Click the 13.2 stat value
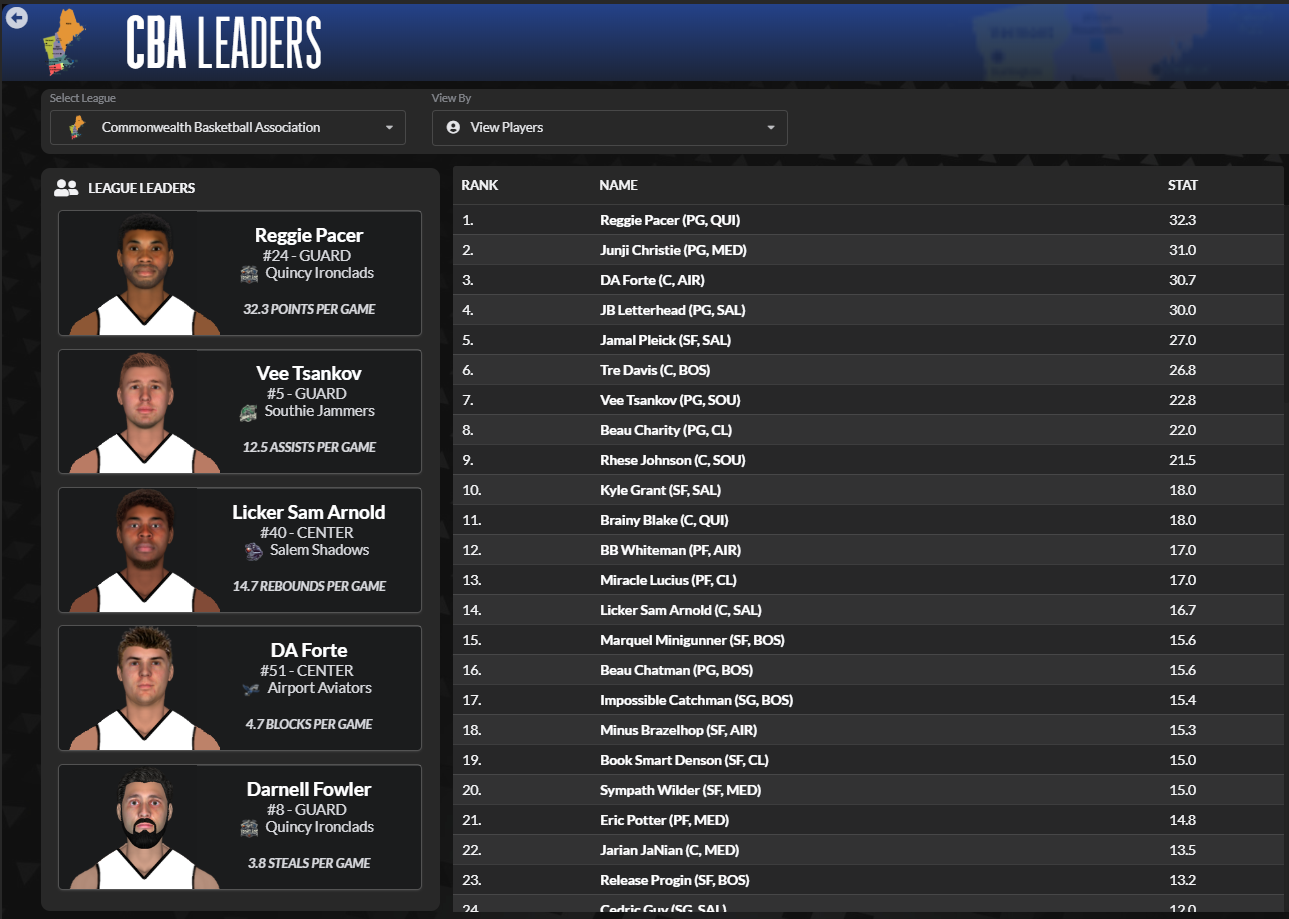 pos(1182,880)
